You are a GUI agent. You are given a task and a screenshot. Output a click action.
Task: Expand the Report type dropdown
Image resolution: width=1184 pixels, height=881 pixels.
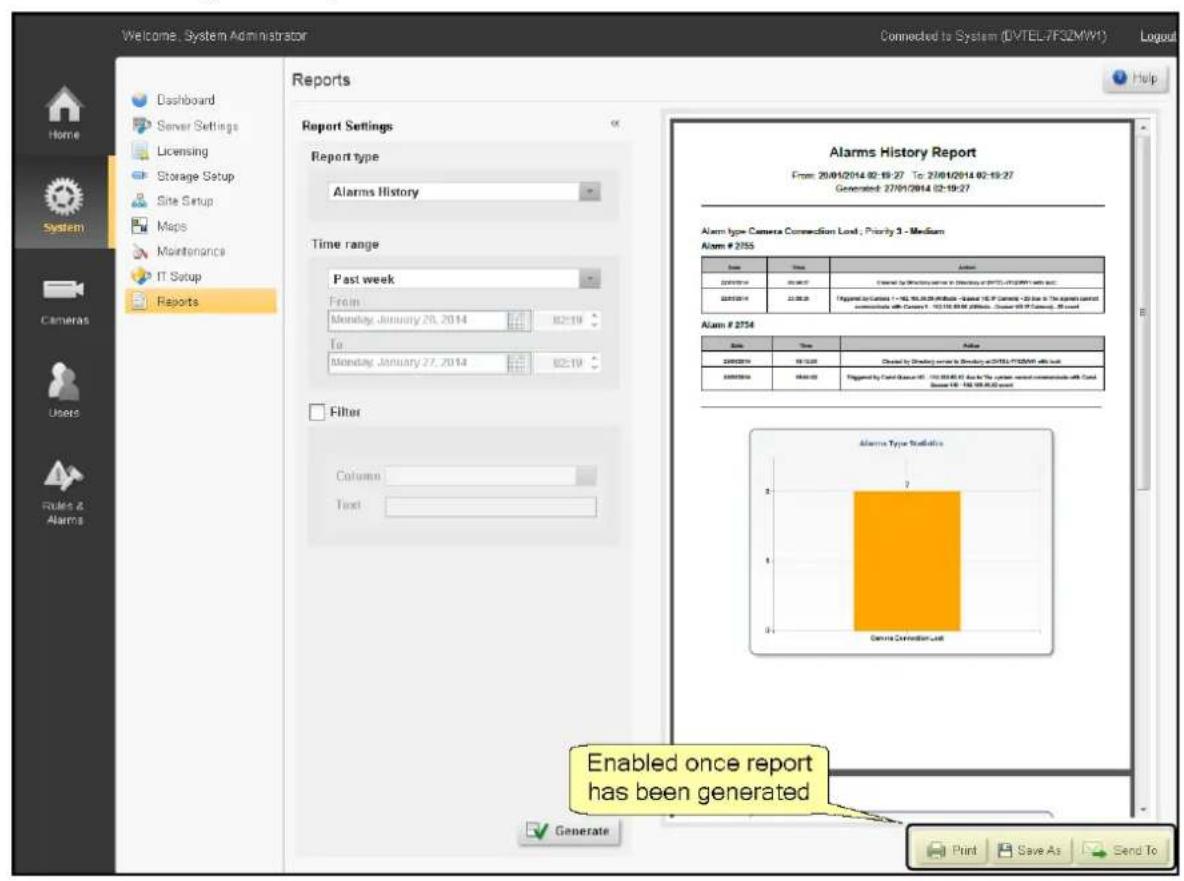(464, 192)
